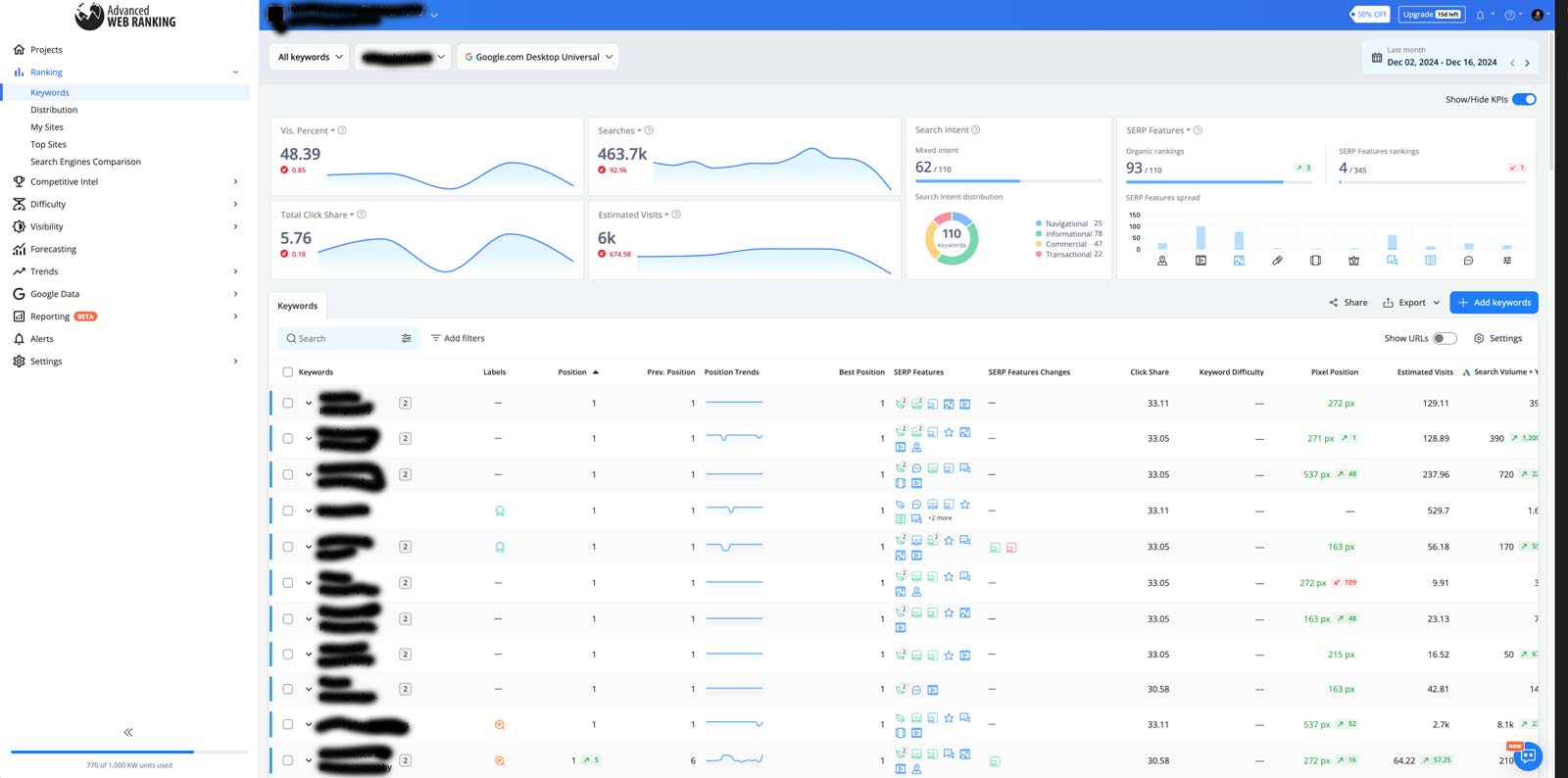This screenshot has height=778, width=1568.
Task: Click the Organic rankings progress bar
Action: point(1218,182)
